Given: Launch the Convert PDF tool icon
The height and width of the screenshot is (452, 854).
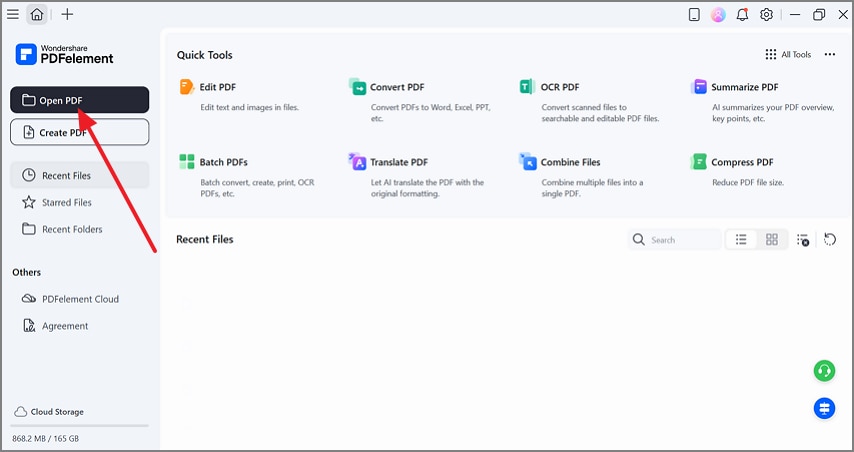Looking at the screenshot, I should 357,87.
